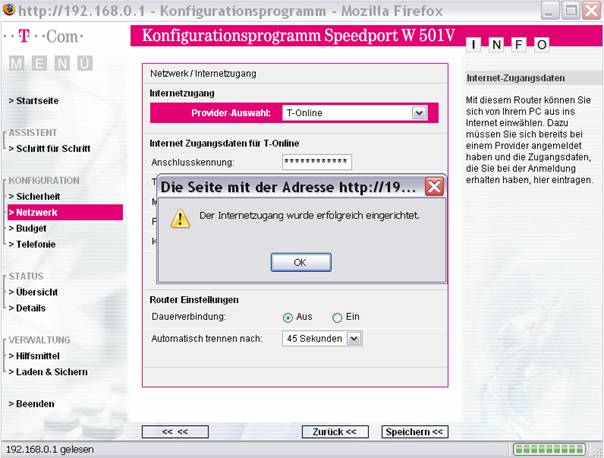This screenshot has height=458, width=604.
Task: Select the highlighted Netzwerk menu entry
Action: coord(65,212)
